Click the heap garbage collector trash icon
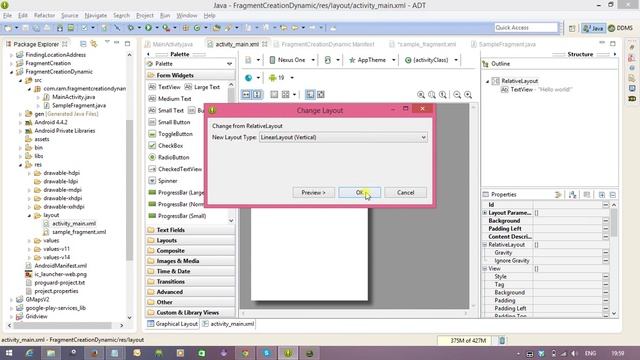 (502, 340)
